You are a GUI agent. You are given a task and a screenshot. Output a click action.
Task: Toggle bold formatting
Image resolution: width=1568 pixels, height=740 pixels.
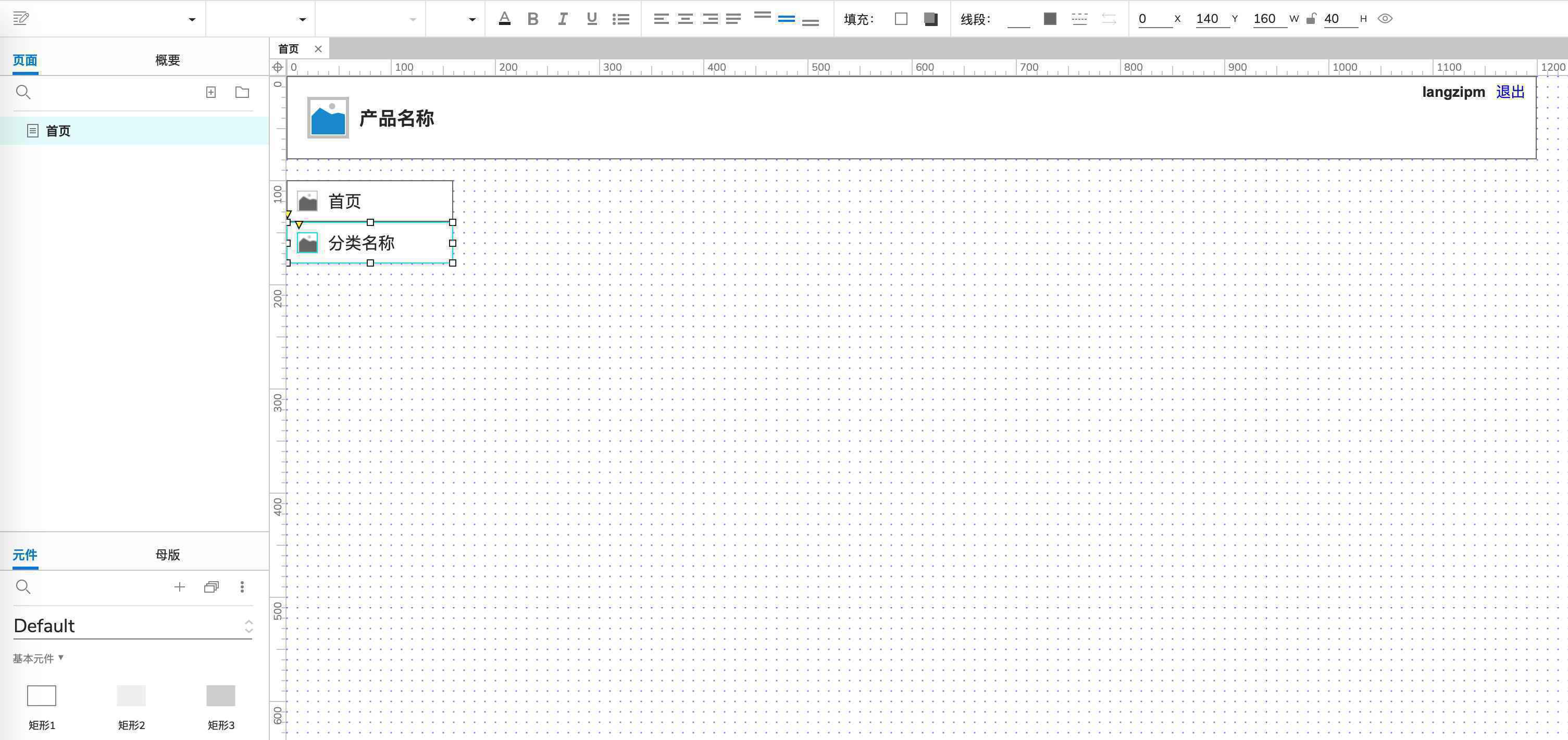point(532,19)
